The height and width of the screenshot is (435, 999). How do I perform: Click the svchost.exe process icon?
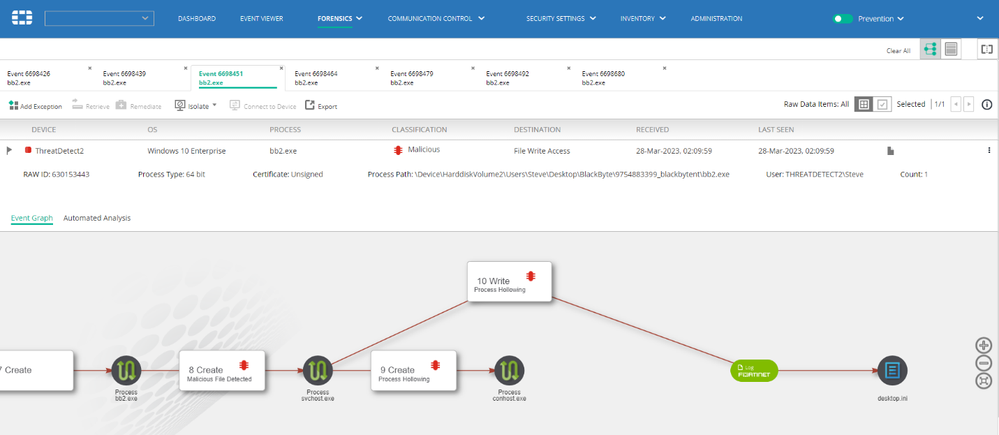(x=317, y=370)
